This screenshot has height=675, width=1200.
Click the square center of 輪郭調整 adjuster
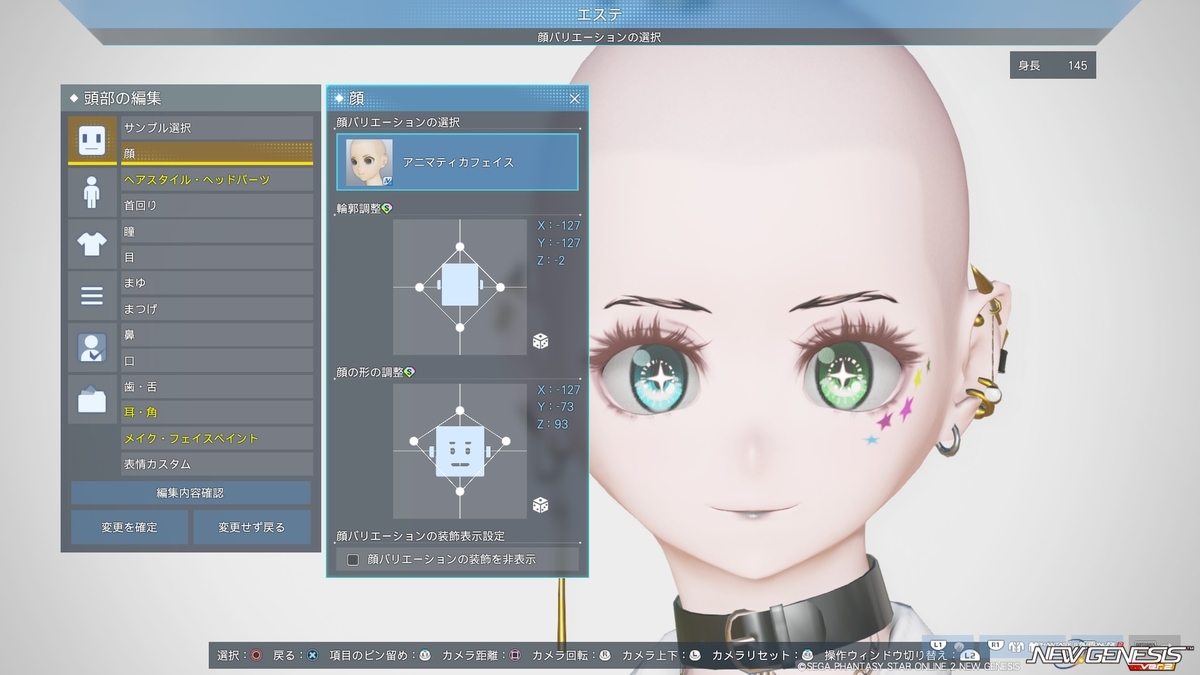pos(460,285)
